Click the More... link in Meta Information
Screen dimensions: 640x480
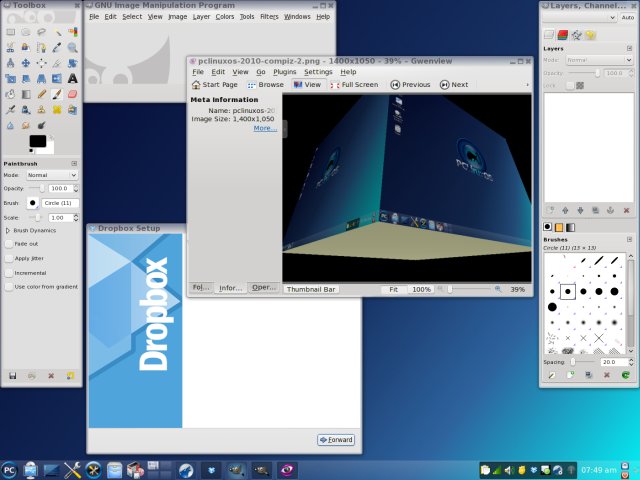pos(265,128)
